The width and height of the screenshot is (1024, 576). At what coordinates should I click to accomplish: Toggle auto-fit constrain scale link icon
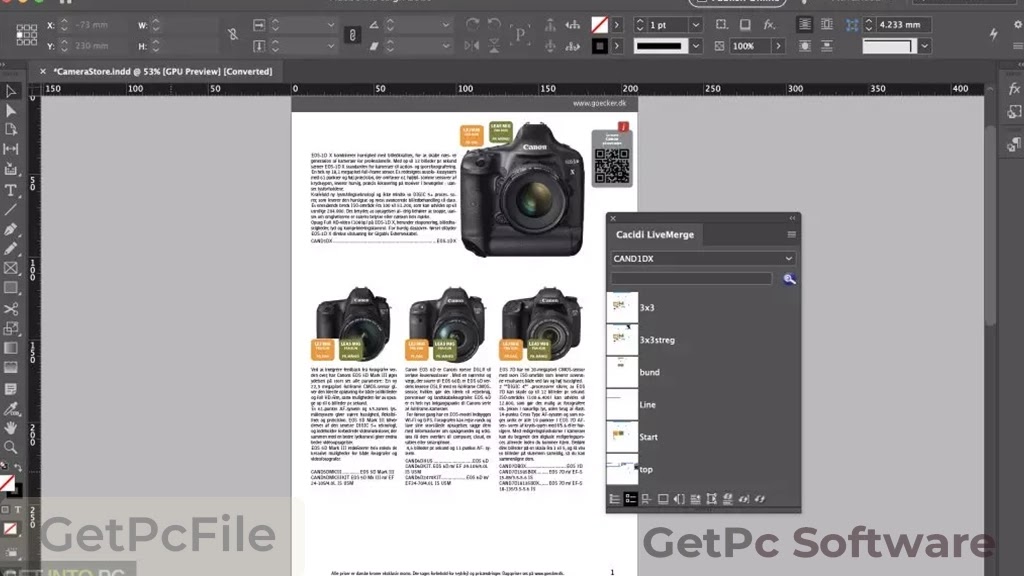coord(352,35)
